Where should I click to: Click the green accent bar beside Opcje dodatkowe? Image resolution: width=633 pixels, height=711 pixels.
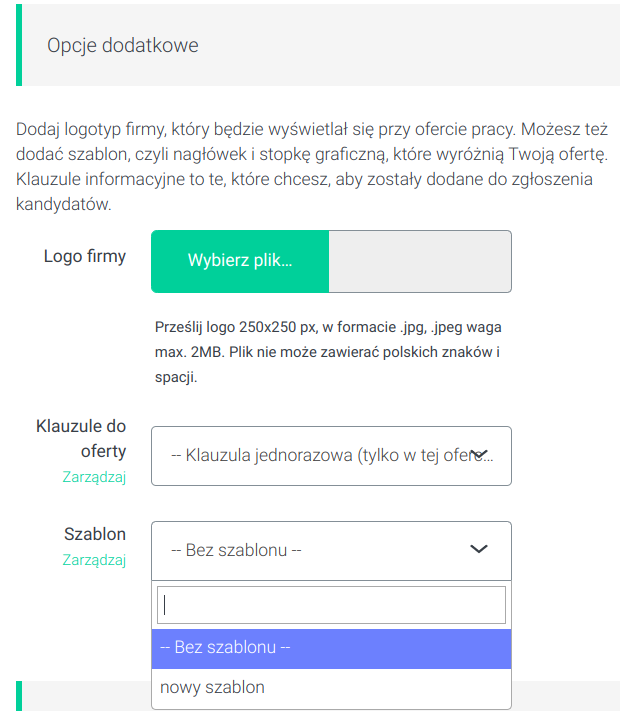coord(19,44)
